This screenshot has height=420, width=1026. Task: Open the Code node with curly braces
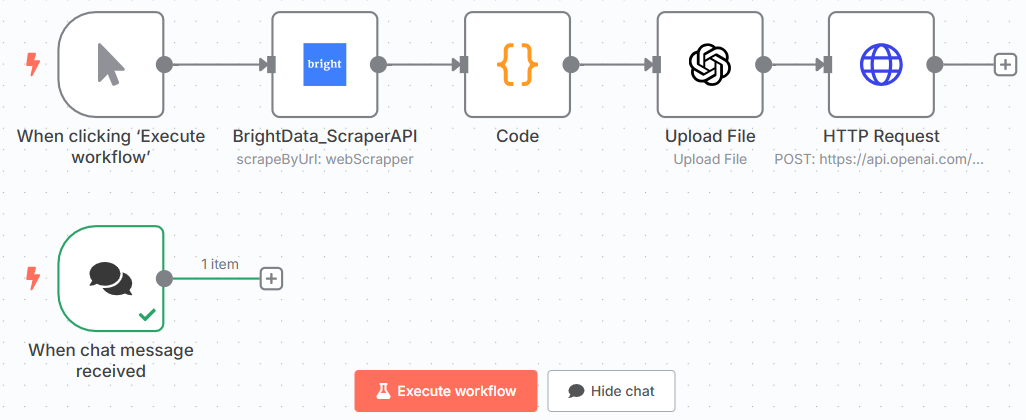click(518, 64)
